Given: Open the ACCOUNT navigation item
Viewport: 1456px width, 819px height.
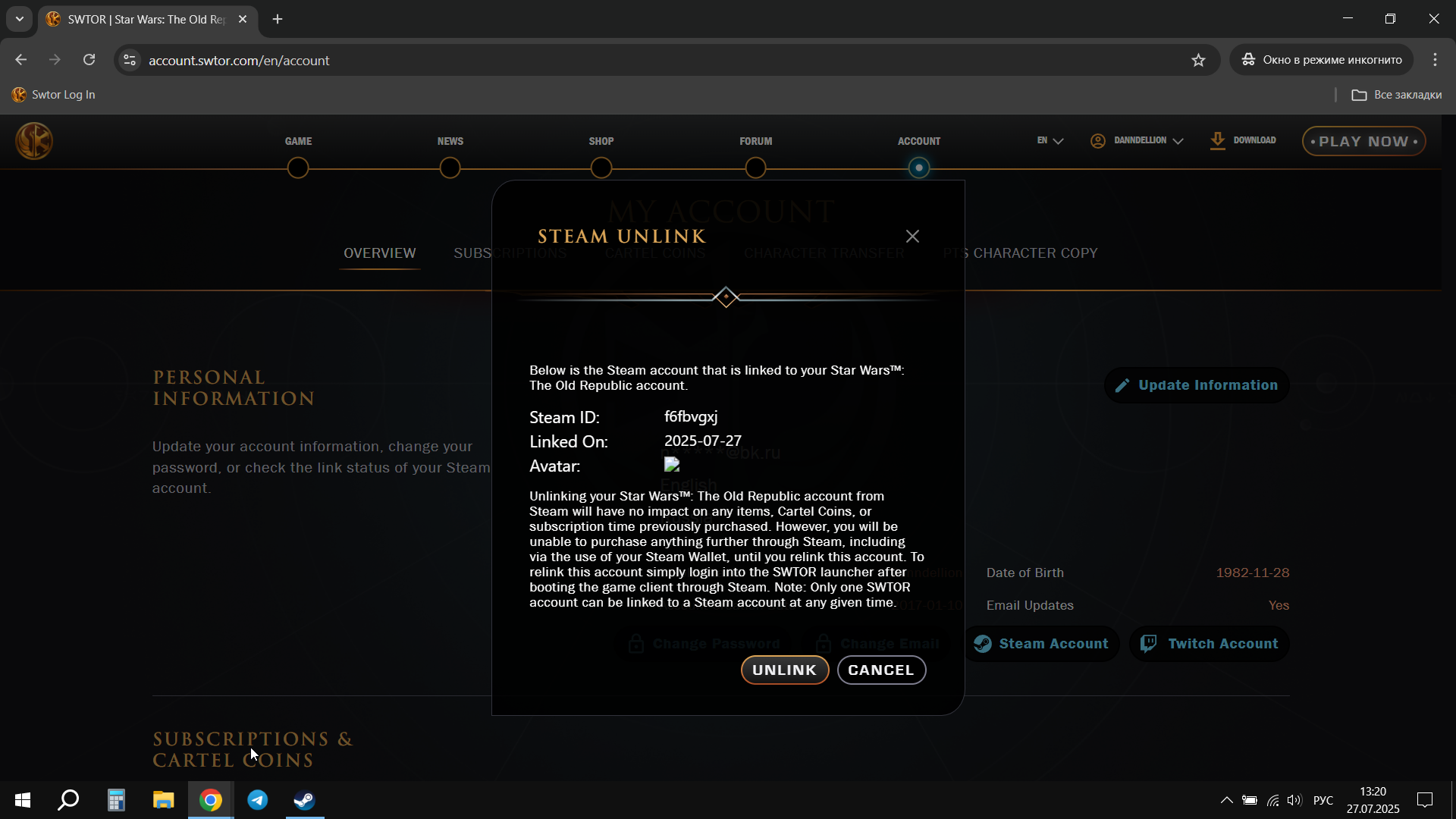Looking at the screenshot, I should coord(919,141).
